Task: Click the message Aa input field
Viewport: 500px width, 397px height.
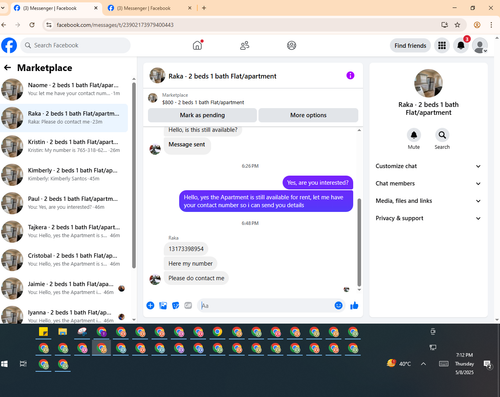Action: pyautogui.click(x=265, y=305)
